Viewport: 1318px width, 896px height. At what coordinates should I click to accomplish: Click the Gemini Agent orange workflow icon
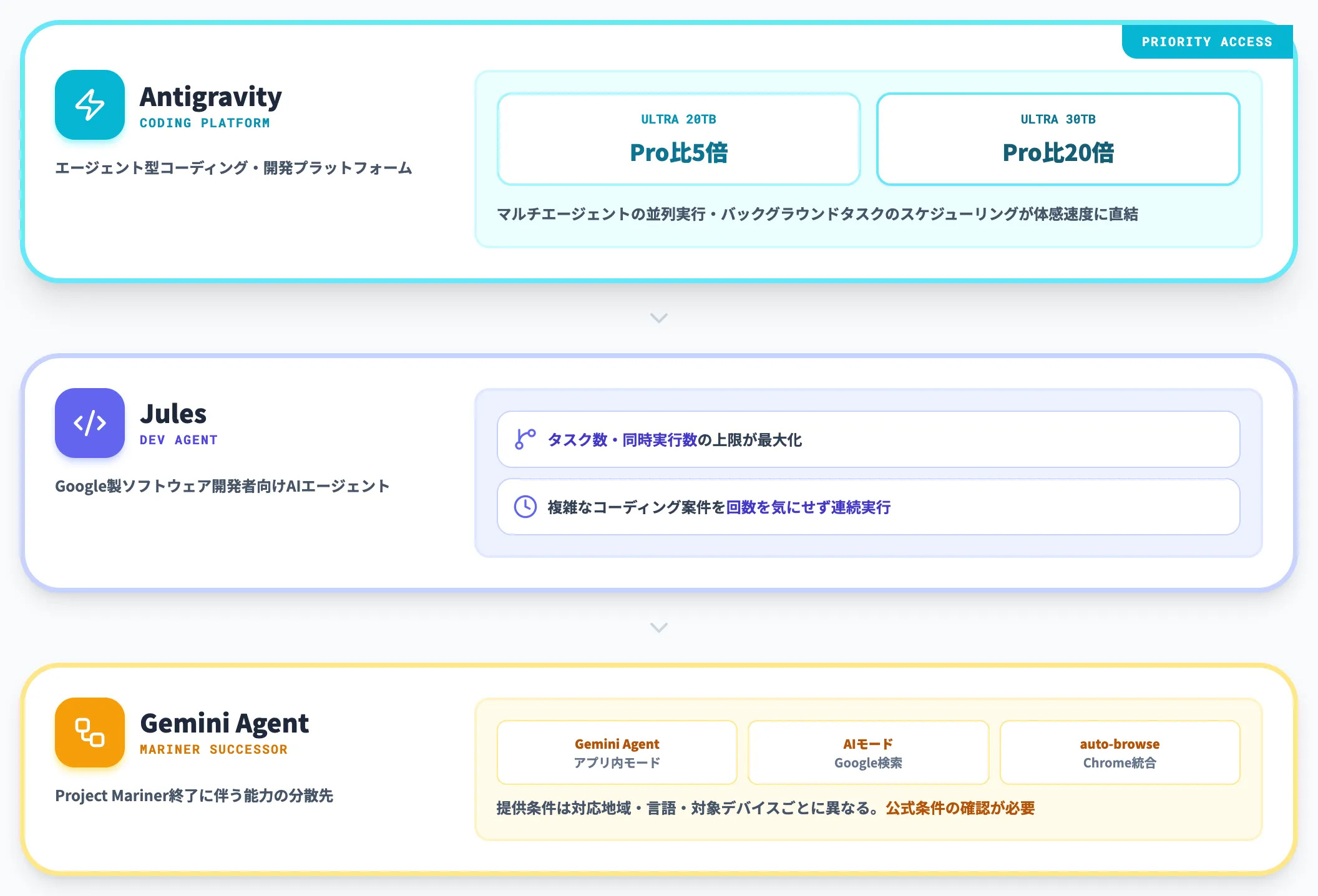[x=90, y=733]
